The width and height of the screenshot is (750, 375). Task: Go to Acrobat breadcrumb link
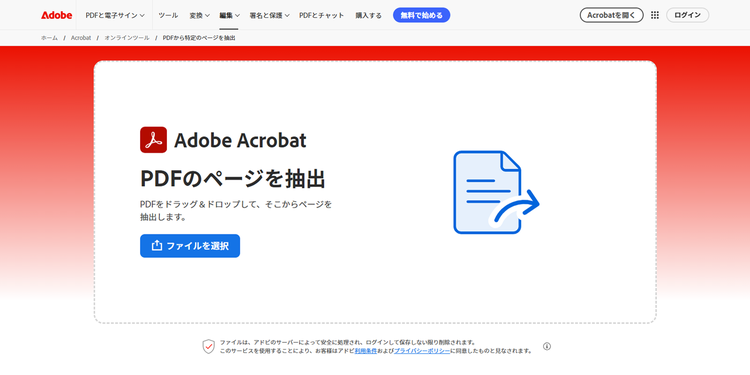(81, 38)
